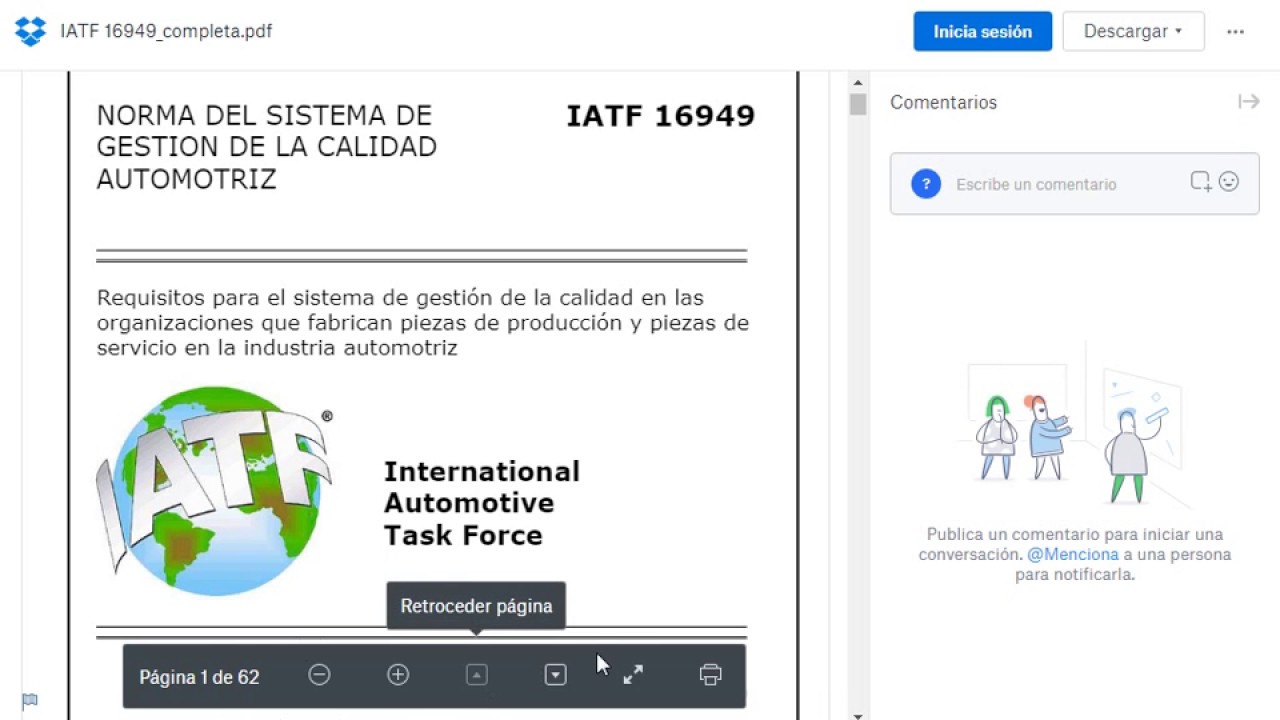Click the Dropbox logo icon
This screenshot has height=720, width=1280.
click(x=31, y=31)
